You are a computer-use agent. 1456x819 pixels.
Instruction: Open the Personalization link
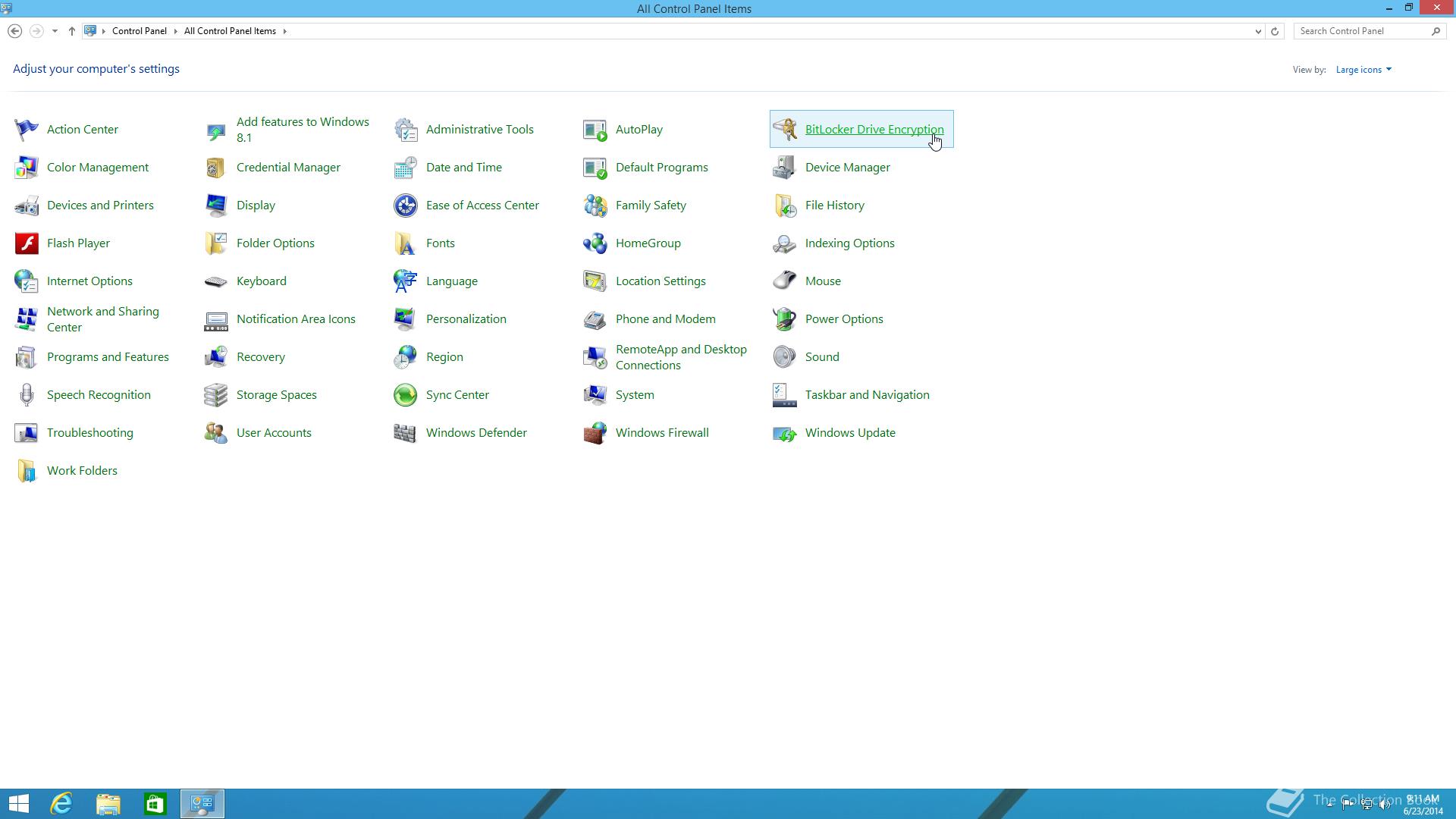pyautogui.click(x=466, y=319)
